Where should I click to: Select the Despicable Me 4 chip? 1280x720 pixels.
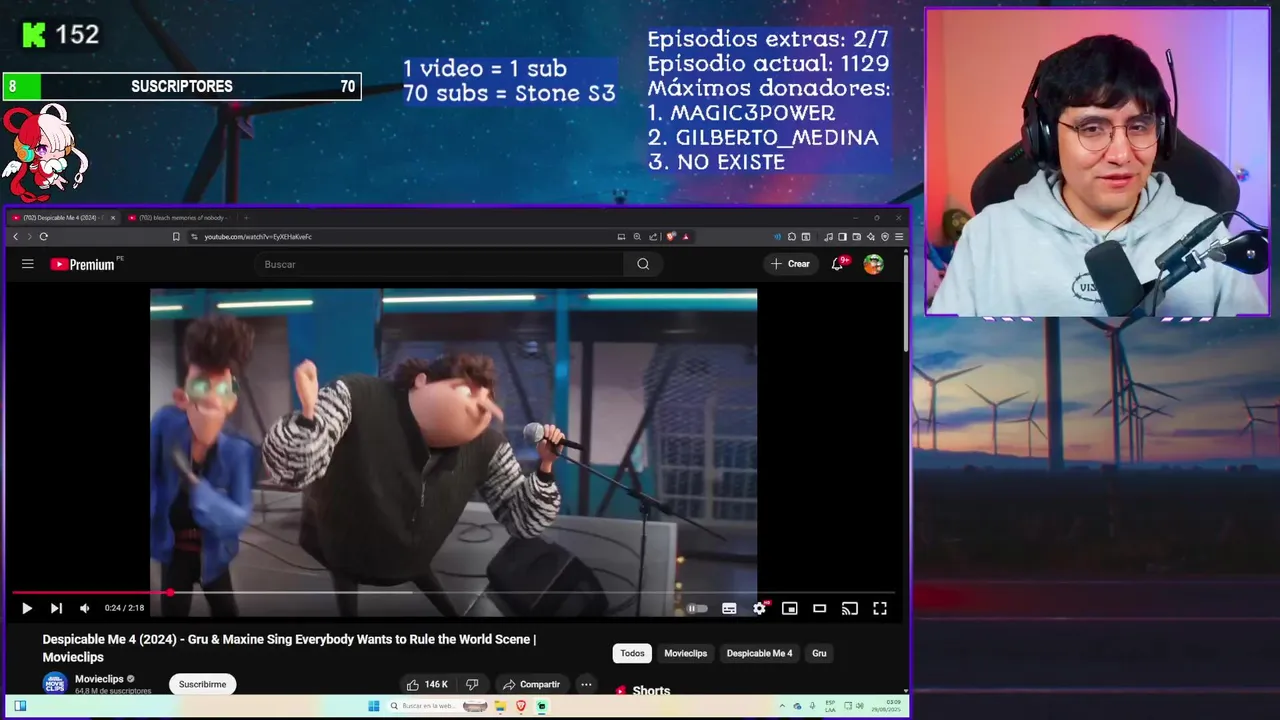[759, 653]
